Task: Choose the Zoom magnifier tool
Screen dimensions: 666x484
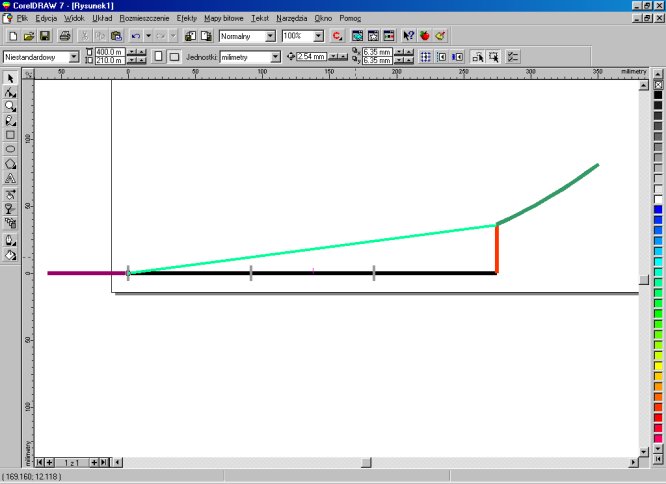Action: pos(10,106)
